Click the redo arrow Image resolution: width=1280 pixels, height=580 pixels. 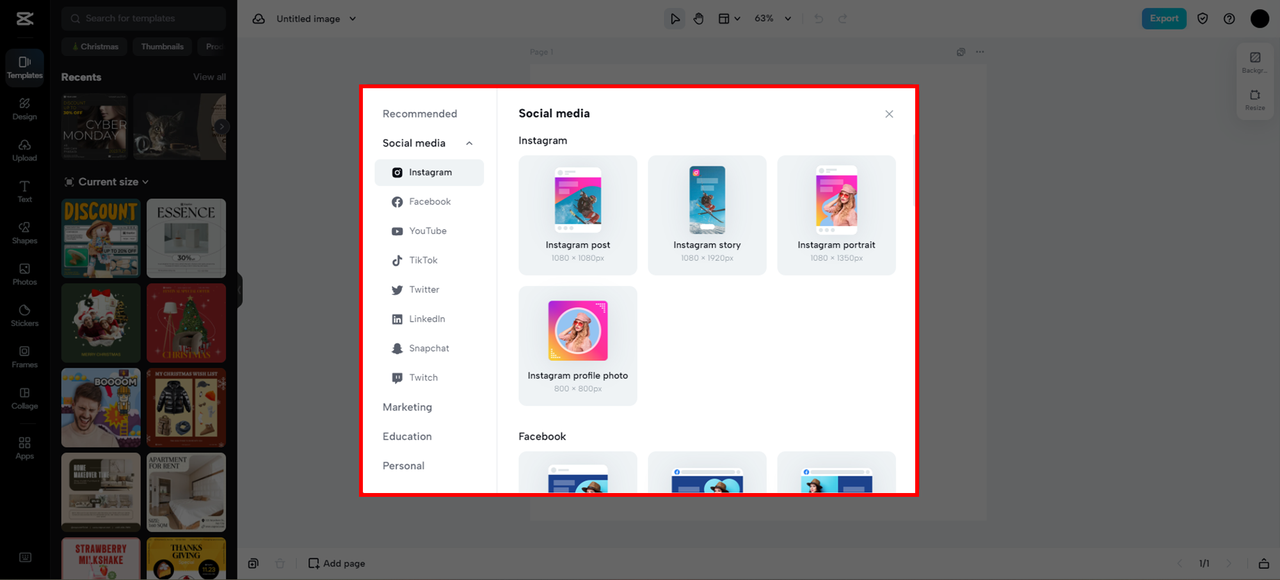[843, 19]
